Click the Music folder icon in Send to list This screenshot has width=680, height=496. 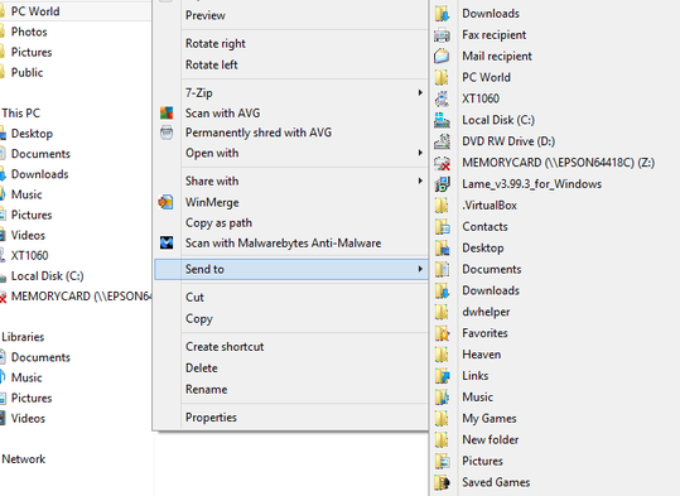click(442, 397)
